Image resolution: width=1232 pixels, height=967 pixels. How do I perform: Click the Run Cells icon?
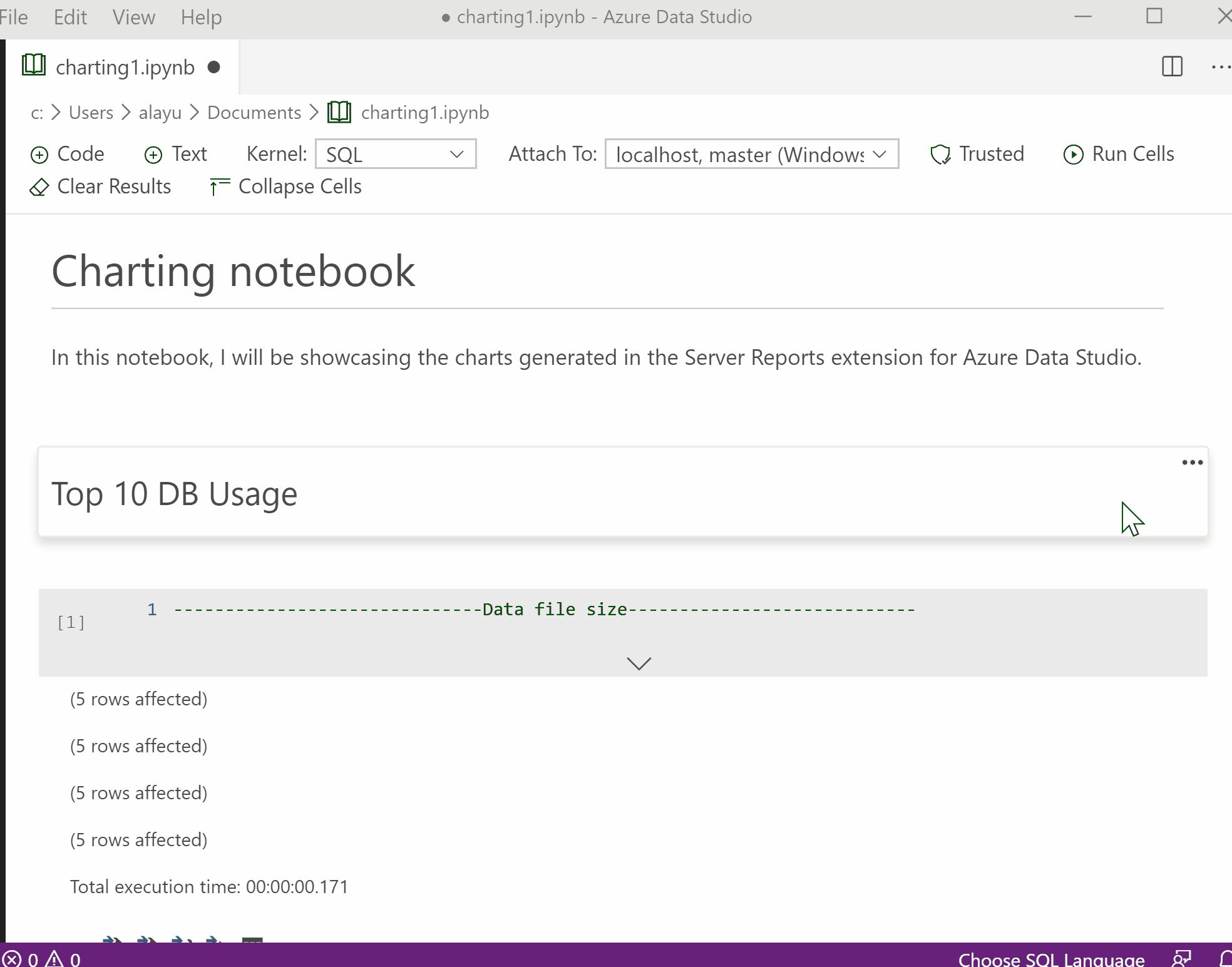click(1072, 155)
